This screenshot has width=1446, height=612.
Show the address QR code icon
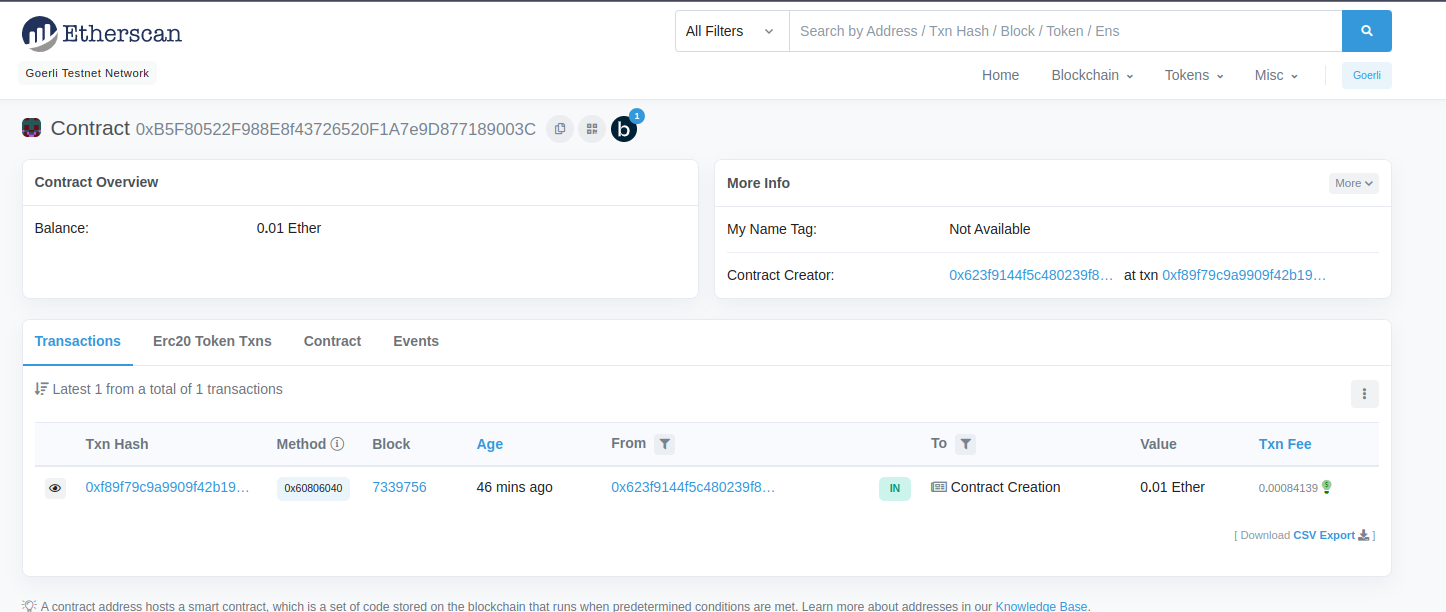click(592, 129)
